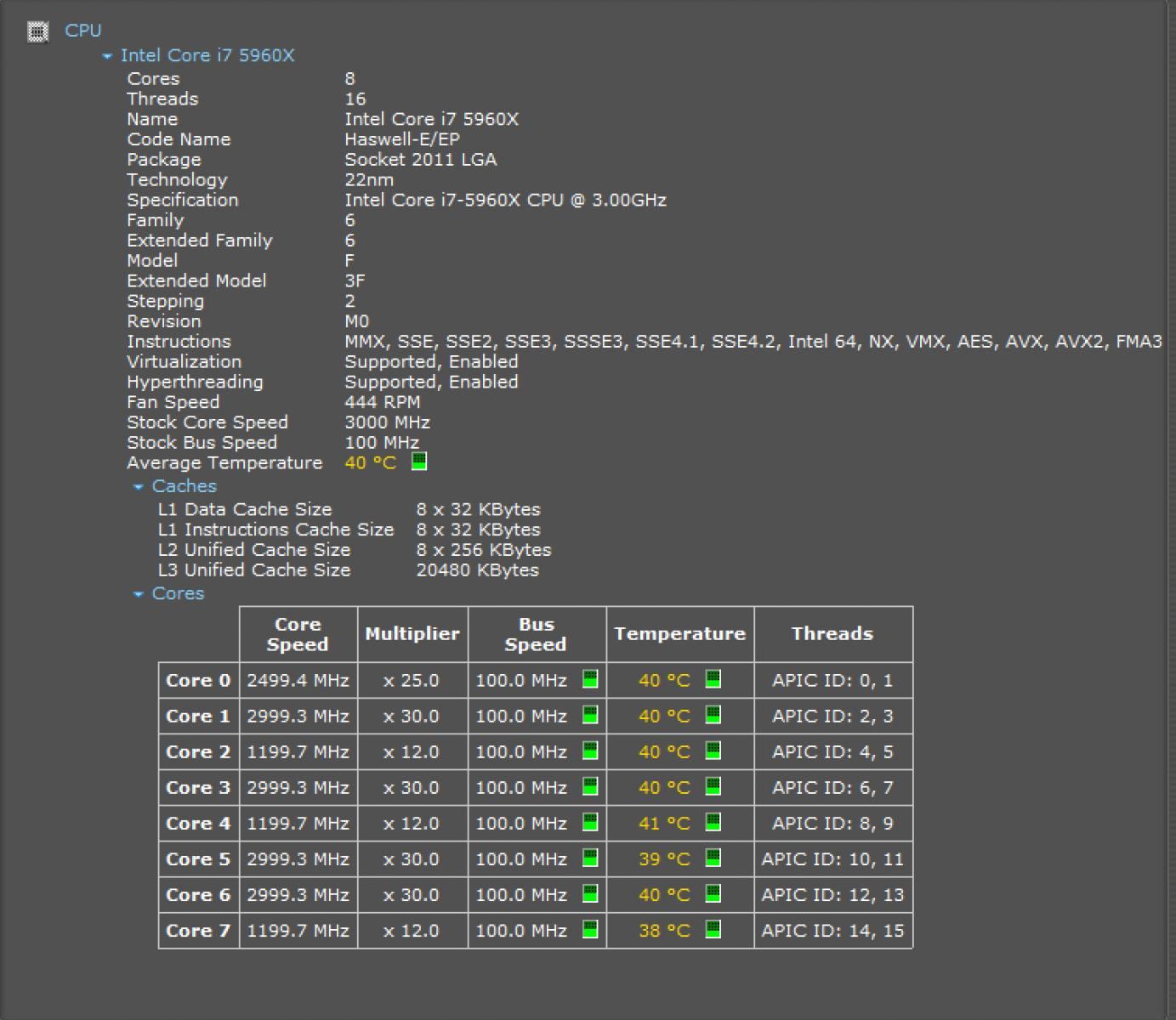
Task: Click the Core Speed column header
Action: coord(298,634)
